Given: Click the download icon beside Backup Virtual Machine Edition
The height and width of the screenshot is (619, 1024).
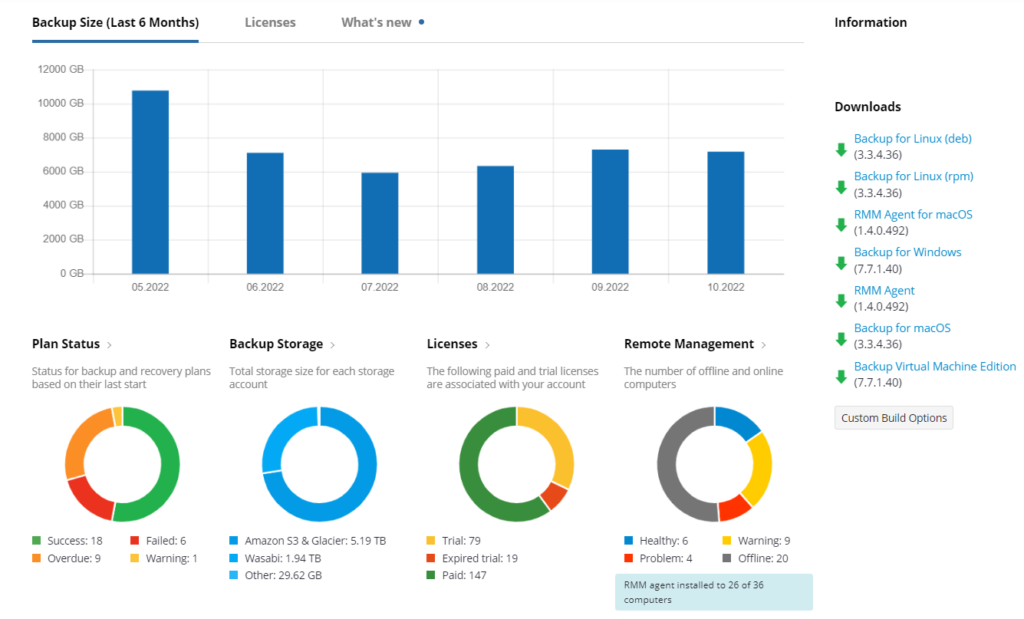Looking at the screenshot, I should click(840, 374).
